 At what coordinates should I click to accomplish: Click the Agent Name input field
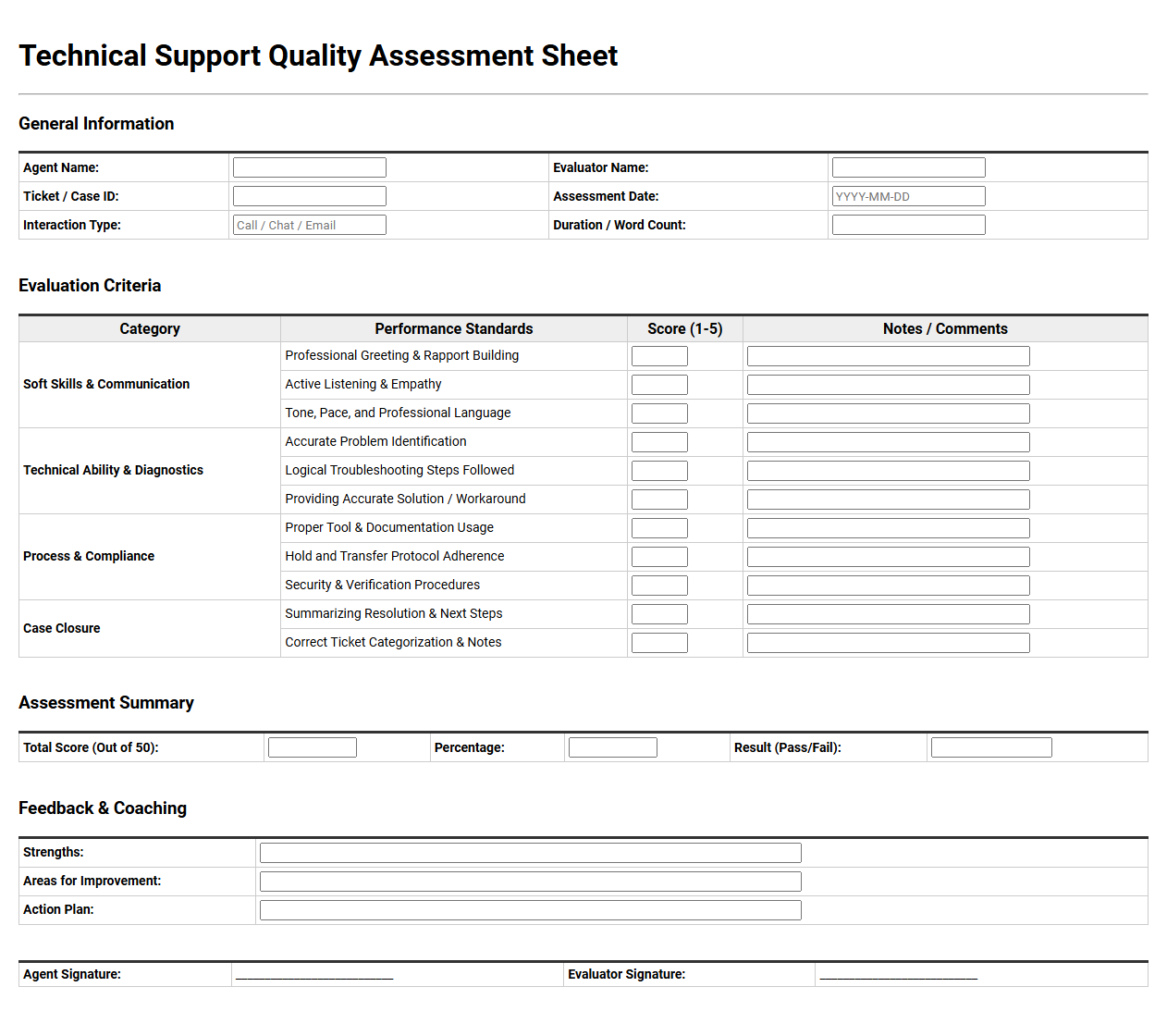point(310,167)
